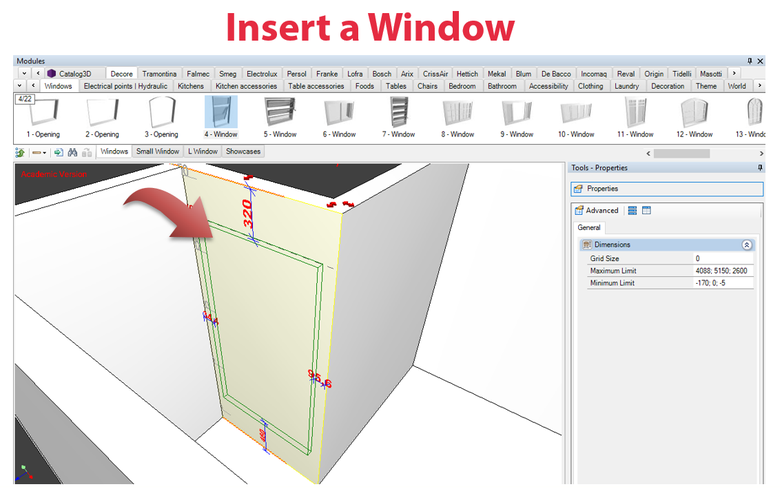Click the Catalog3D purple cube icon
782x489 pixels.
51,73
